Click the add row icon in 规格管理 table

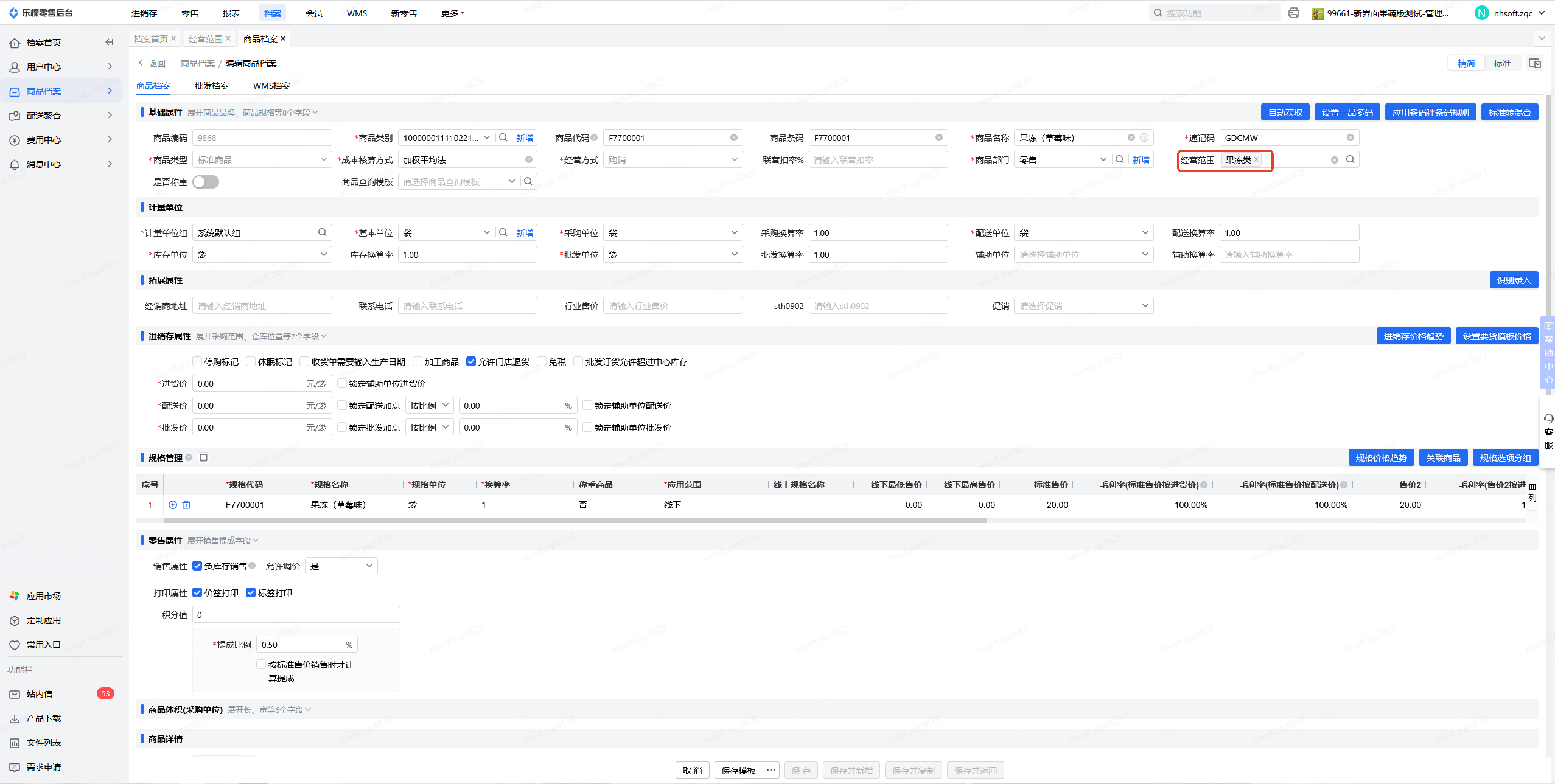click(173, 505)
